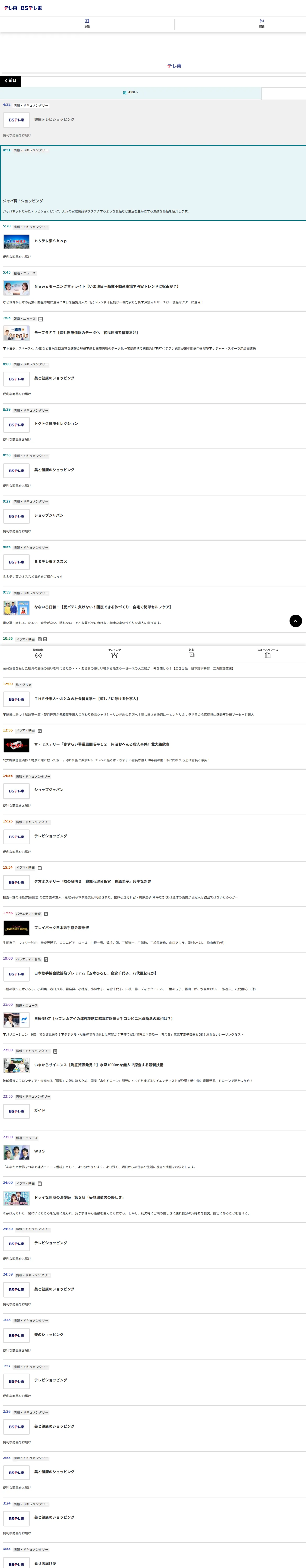
Task: Switch to the 放送 tab
Action: coord(87,24)
